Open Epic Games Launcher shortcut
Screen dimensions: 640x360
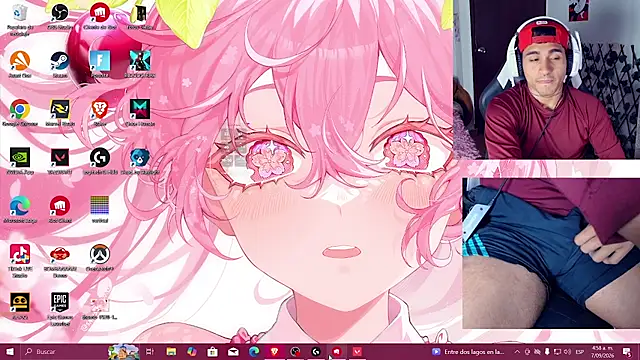[60, 309]
